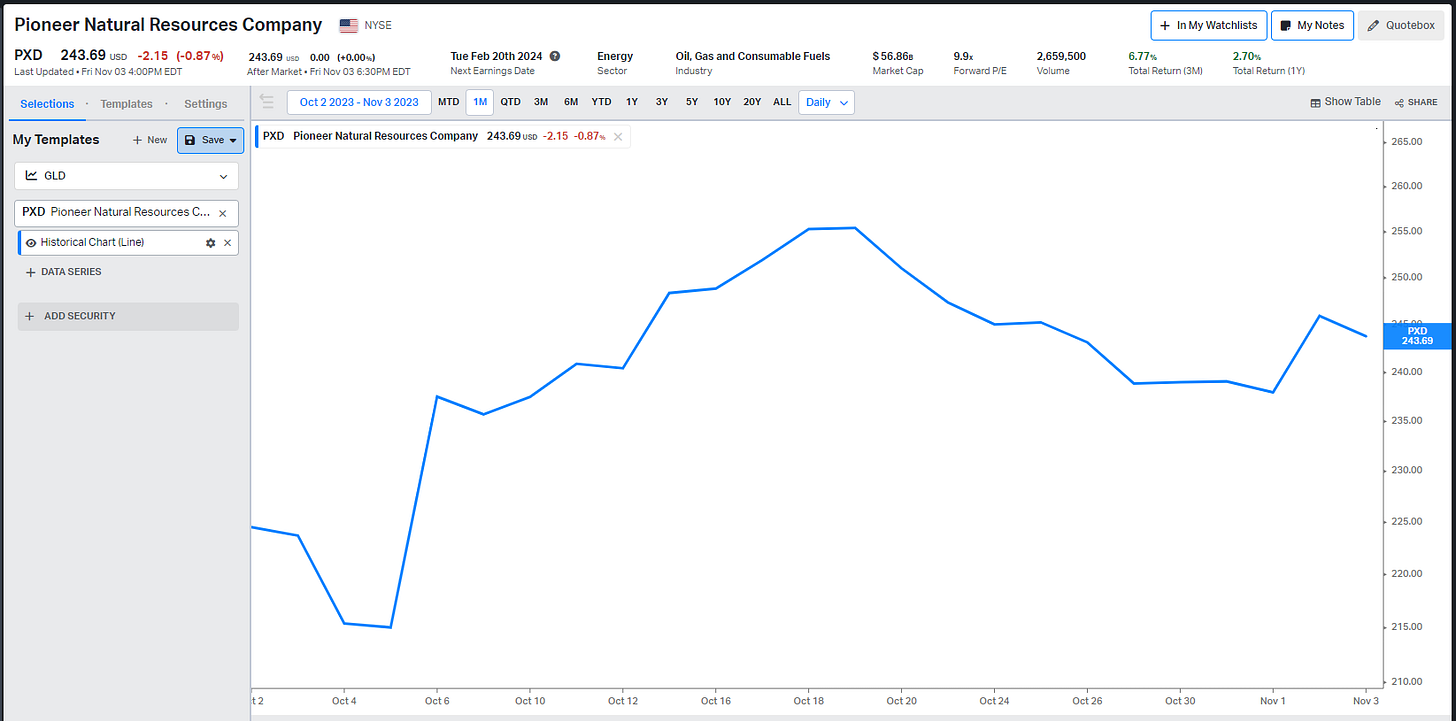Open Quotebox with the pencil button
This screenshot has width=1456, height=721.
[x=1401, y=25]
